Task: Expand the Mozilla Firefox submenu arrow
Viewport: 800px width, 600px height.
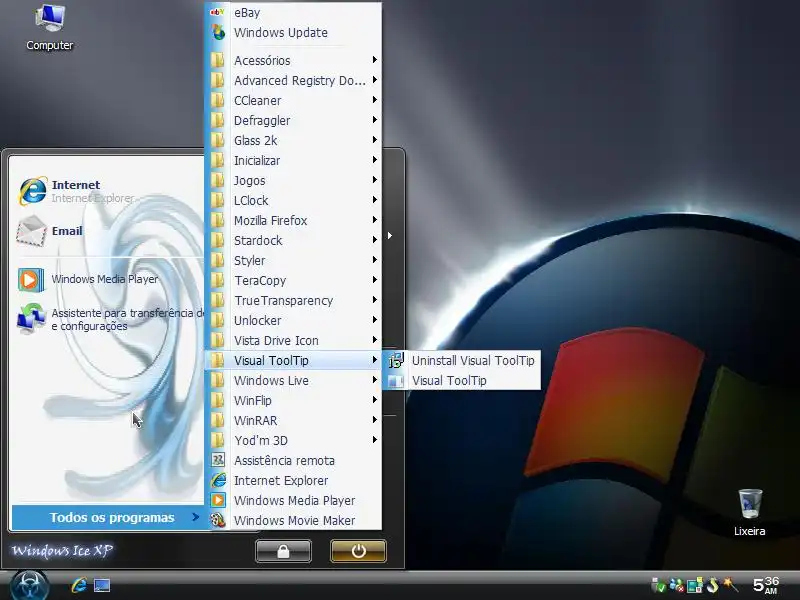Action: [x=374, y=220]
